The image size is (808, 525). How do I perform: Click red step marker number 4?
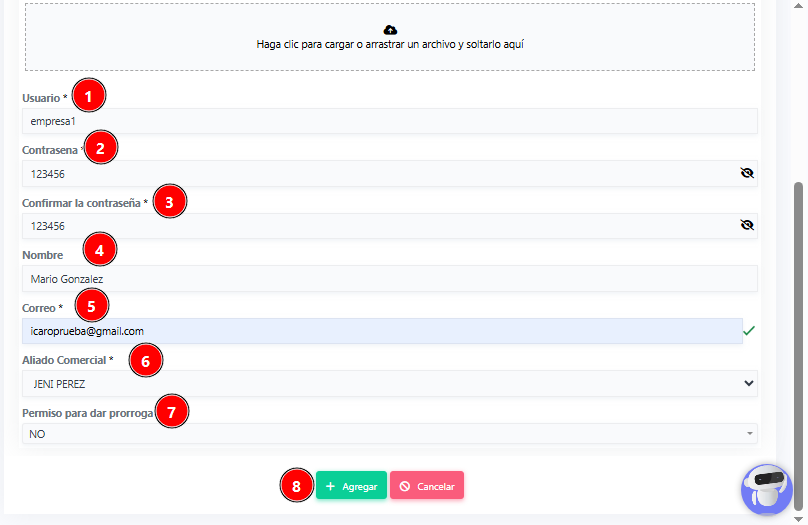[99, 248]
